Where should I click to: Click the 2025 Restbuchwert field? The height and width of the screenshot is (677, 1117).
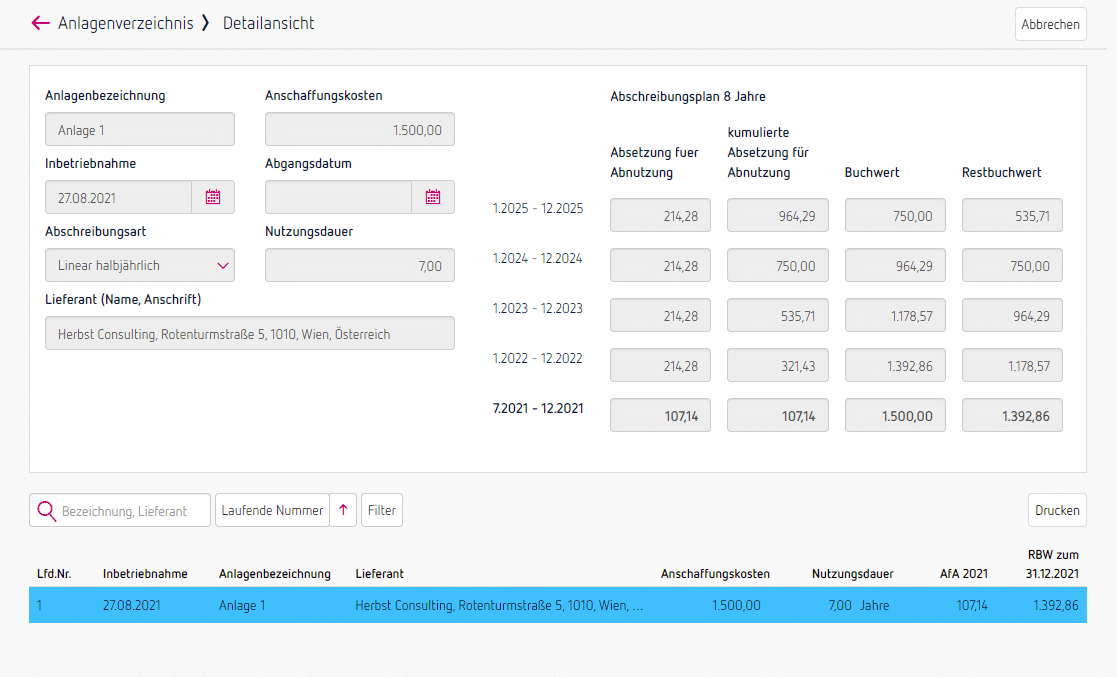pyautogui.click(x=1012, y=215)
